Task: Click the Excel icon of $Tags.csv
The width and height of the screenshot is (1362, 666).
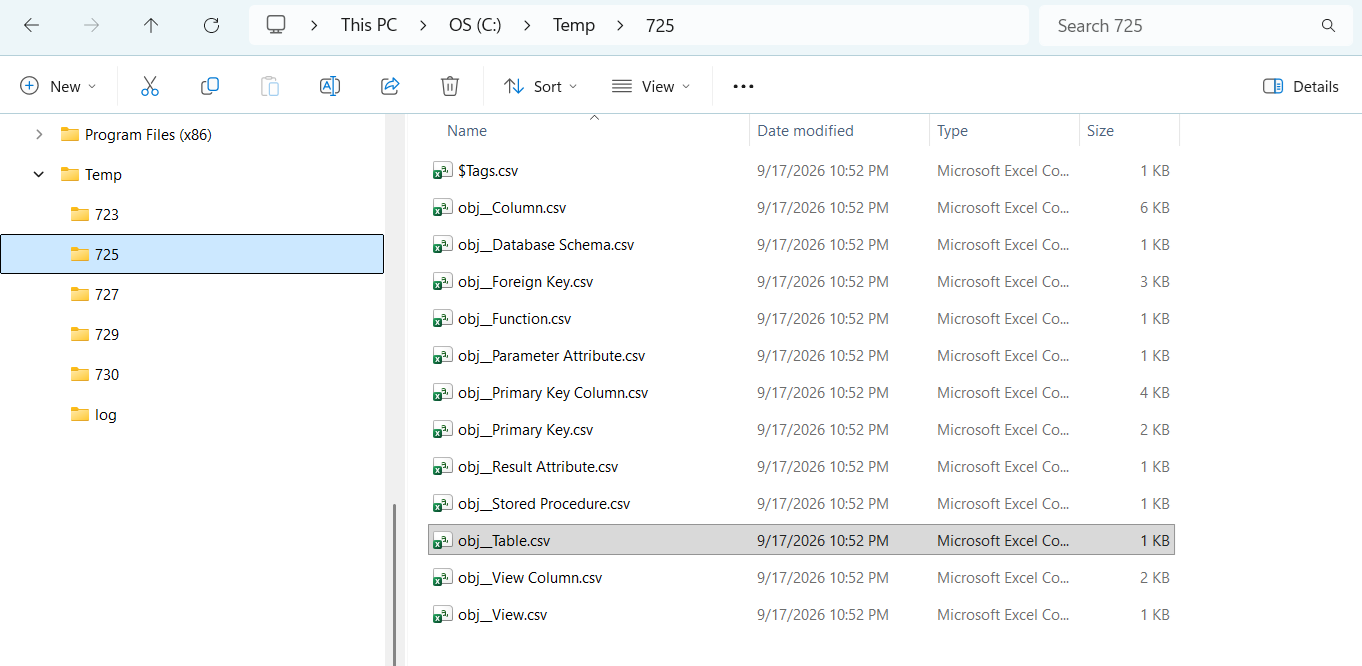Action: click(441, 171)
